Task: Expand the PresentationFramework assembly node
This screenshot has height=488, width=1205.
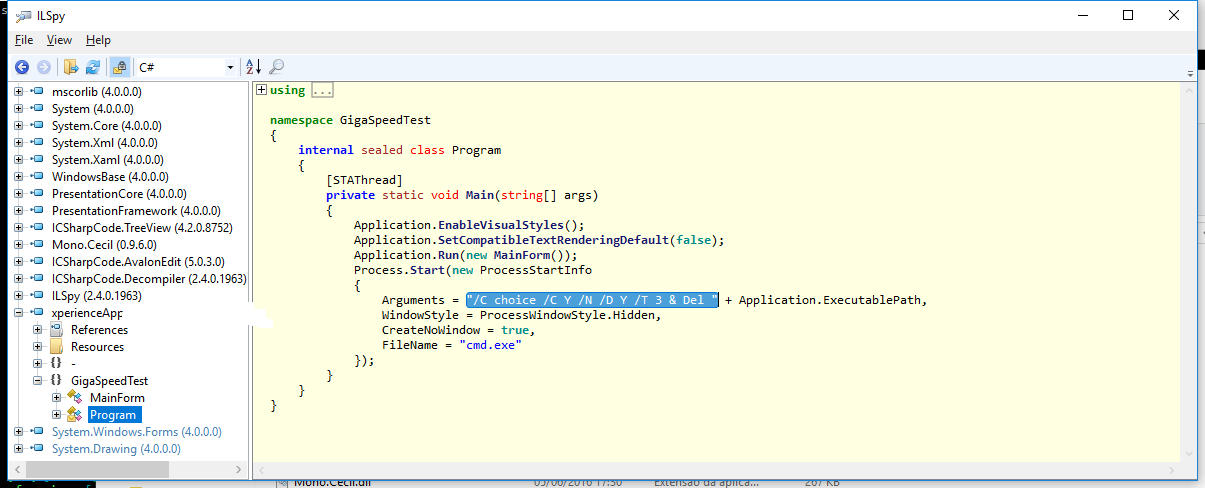Action: coord(18,211)
